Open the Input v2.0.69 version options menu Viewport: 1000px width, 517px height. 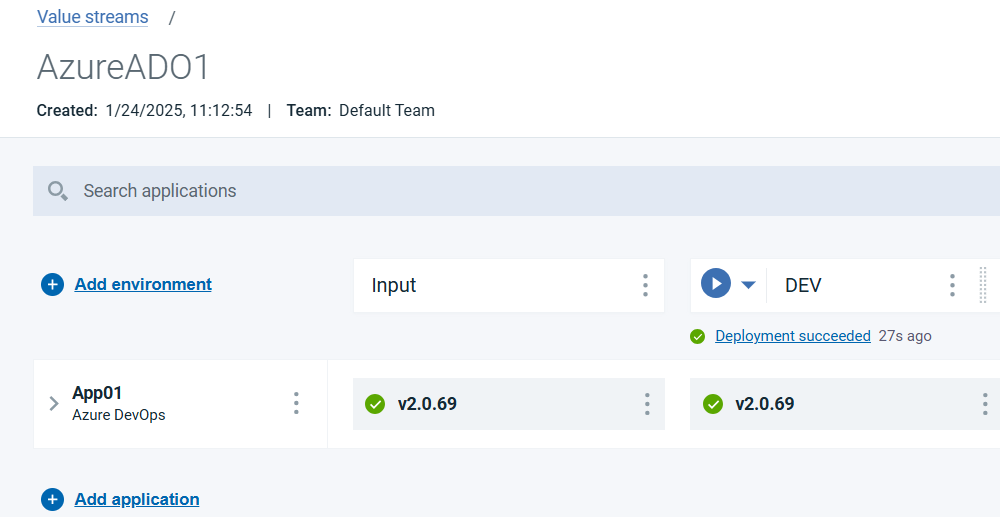tap(647, 404)
